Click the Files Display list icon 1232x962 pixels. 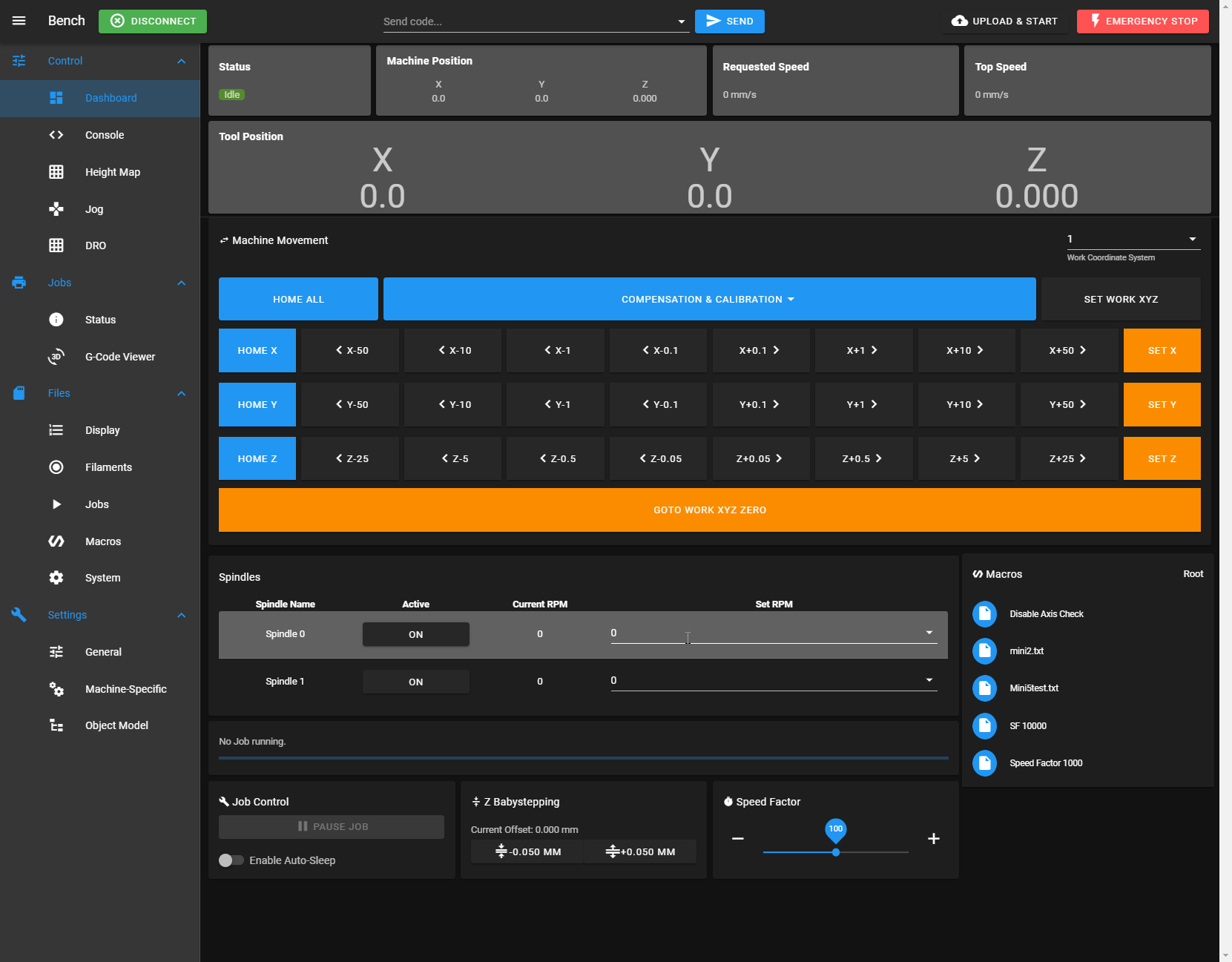[56, 430]
